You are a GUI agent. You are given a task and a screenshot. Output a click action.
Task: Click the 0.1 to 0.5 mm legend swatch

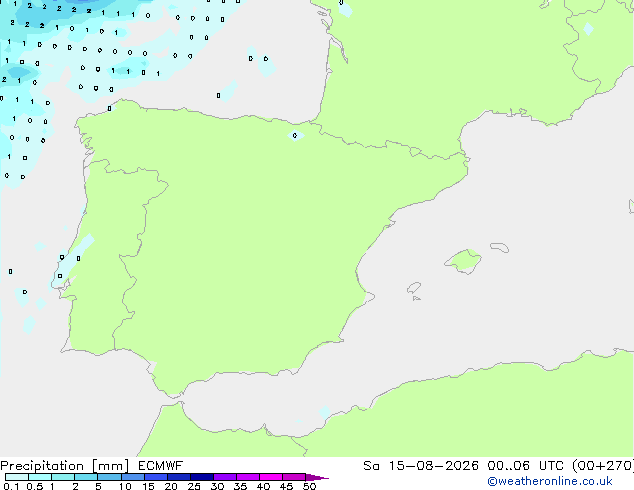[17, 477]
